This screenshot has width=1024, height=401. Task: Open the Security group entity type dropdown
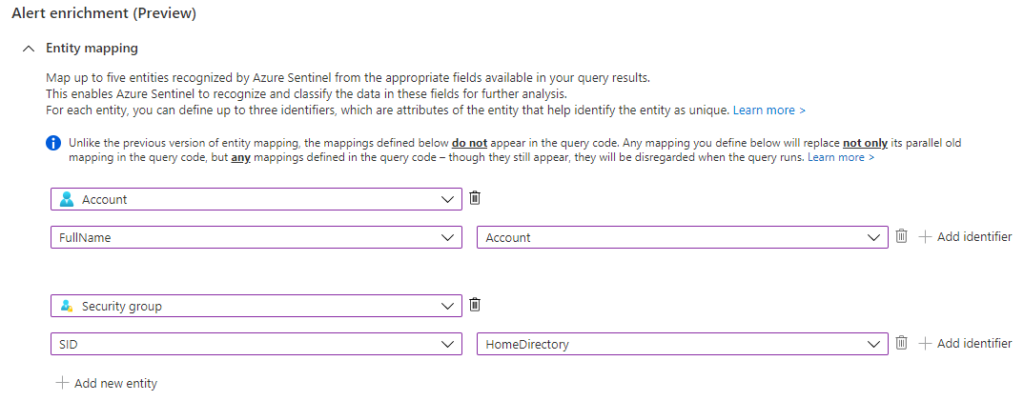pyautogui.click(x=256, y=306)
